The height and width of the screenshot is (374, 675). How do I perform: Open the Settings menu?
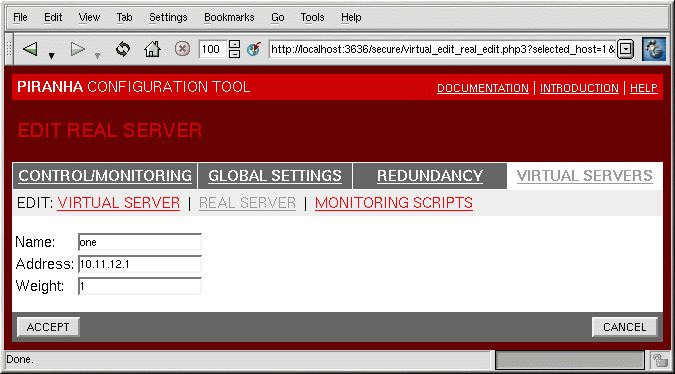[x=168, y=17]
